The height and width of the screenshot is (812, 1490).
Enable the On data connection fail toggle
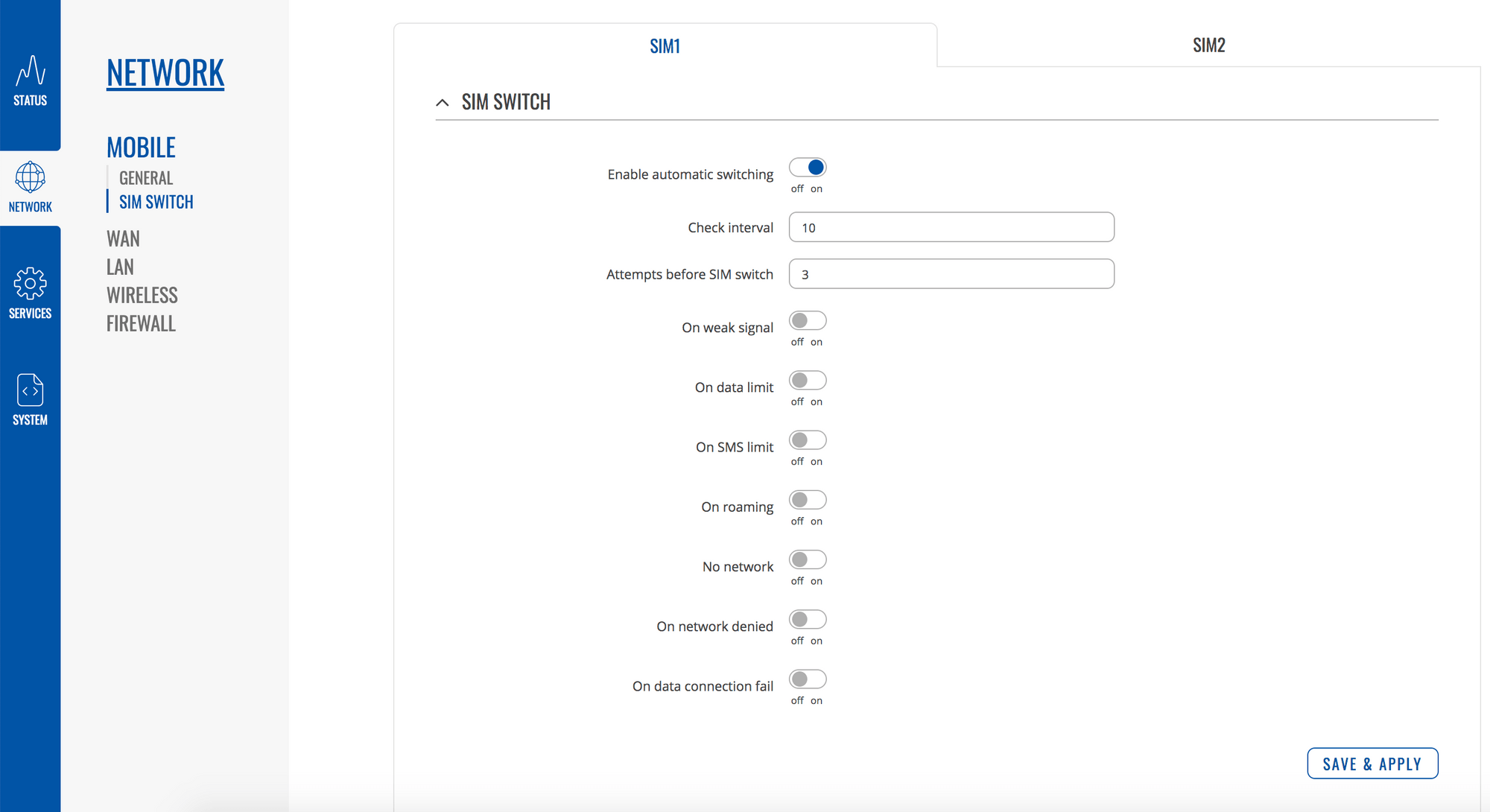(808, 679)
